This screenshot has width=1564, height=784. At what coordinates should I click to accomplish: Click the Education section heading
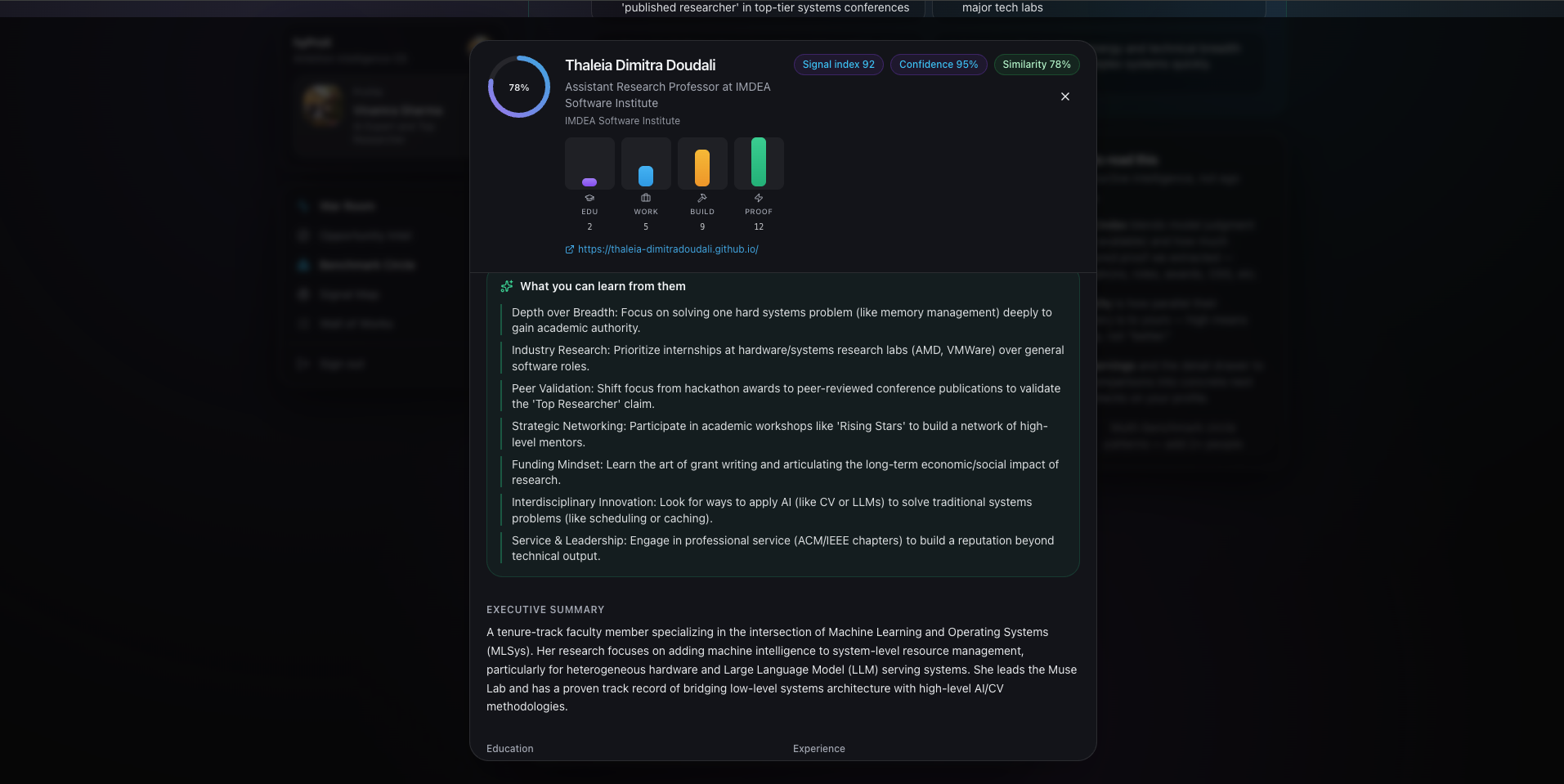click(x=509, y=749)
